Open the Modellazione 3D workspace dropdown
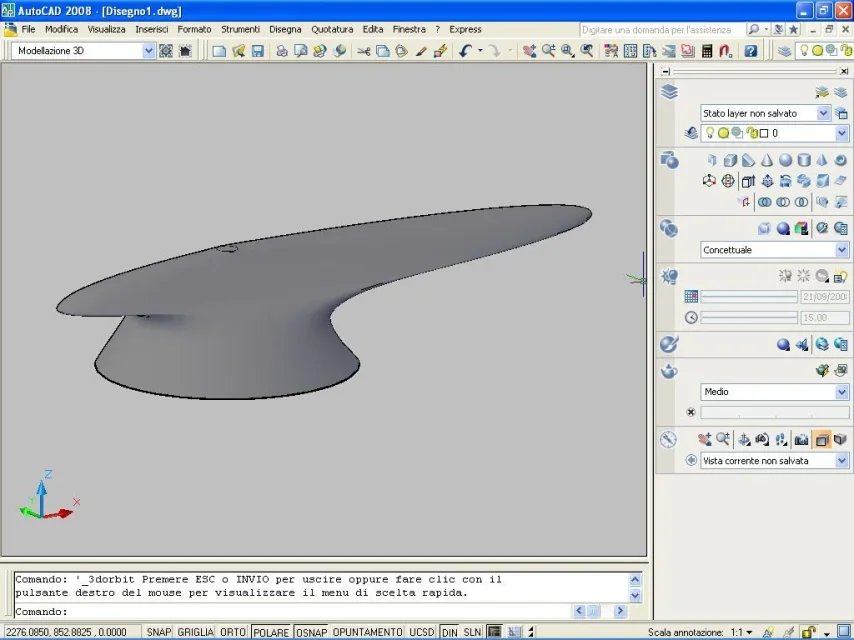This screenshot has width=854, height=640. point(149,51)
